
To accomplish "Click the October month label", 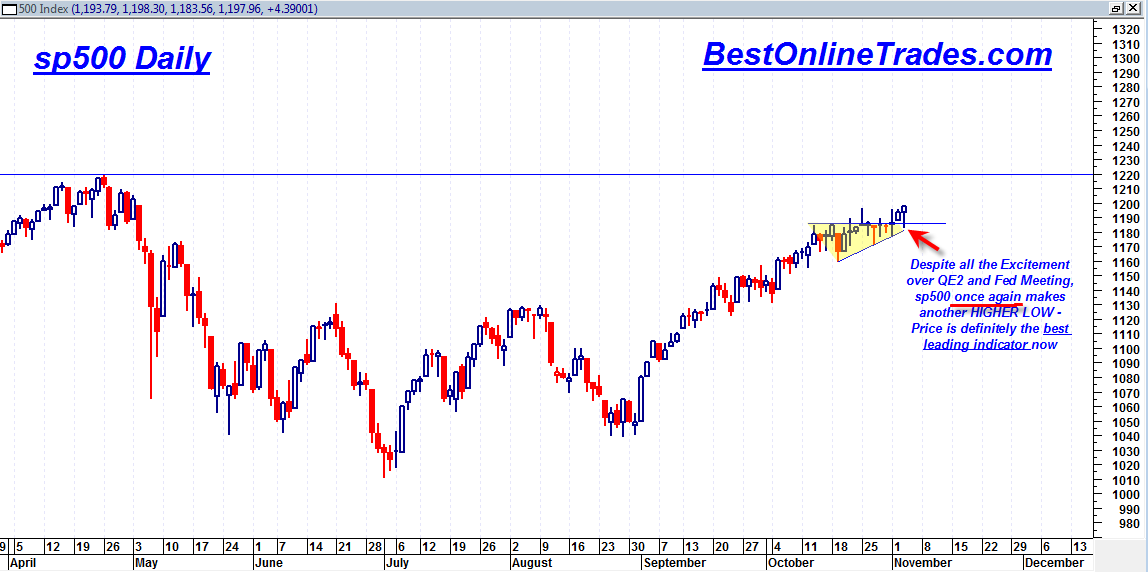I will coord(789,562).
